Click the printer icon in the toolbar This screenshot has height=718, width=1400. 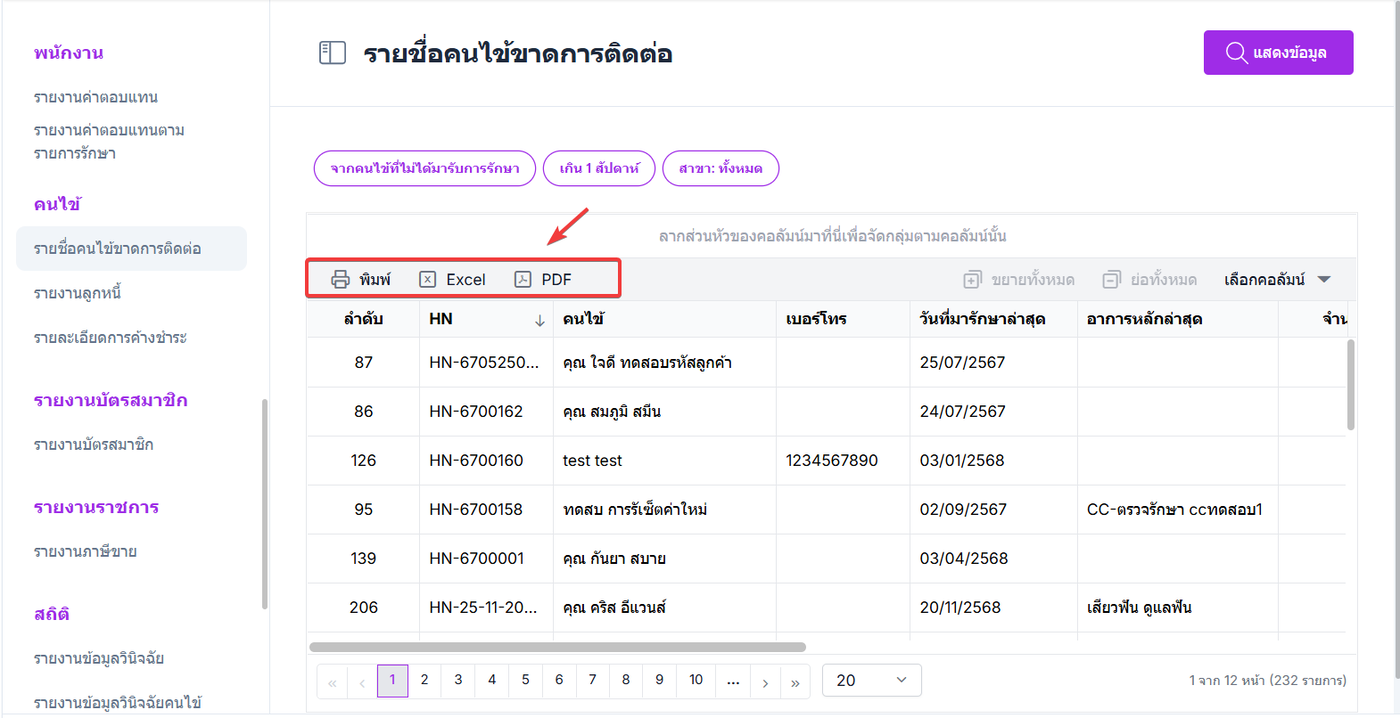[340, 280]
